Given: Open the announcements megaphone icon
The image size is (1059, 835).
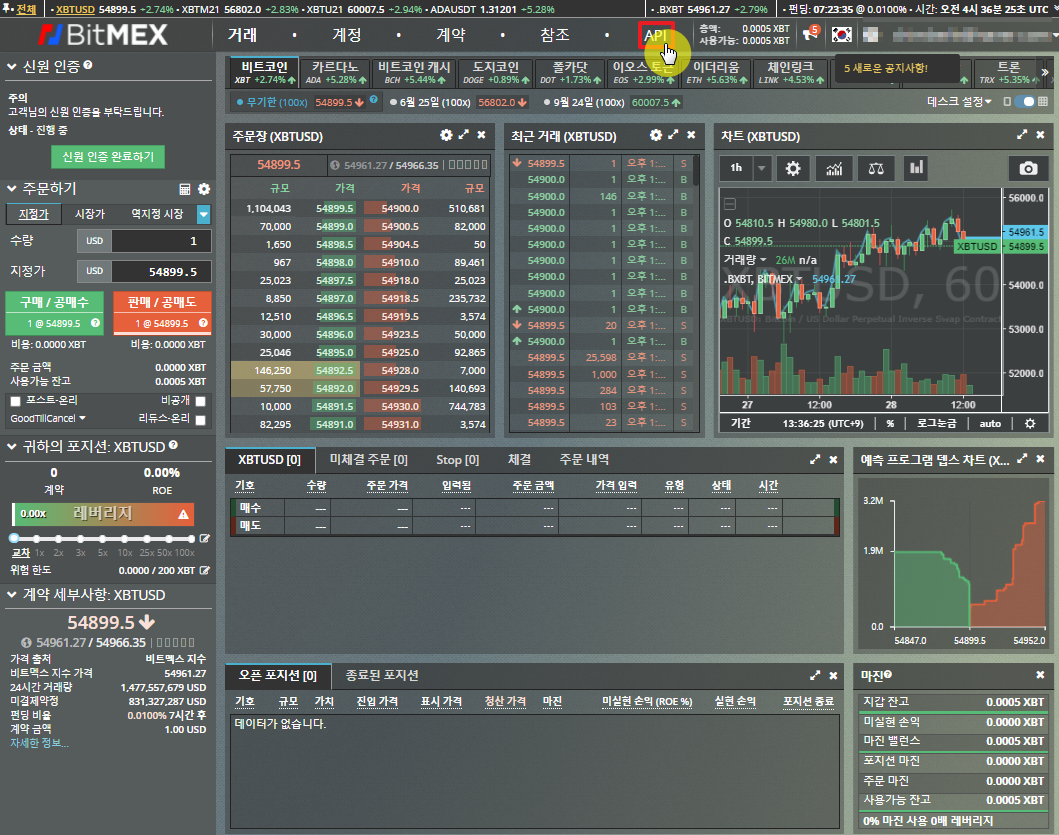Looking at the screenshot, I should [x=808, y=35].
